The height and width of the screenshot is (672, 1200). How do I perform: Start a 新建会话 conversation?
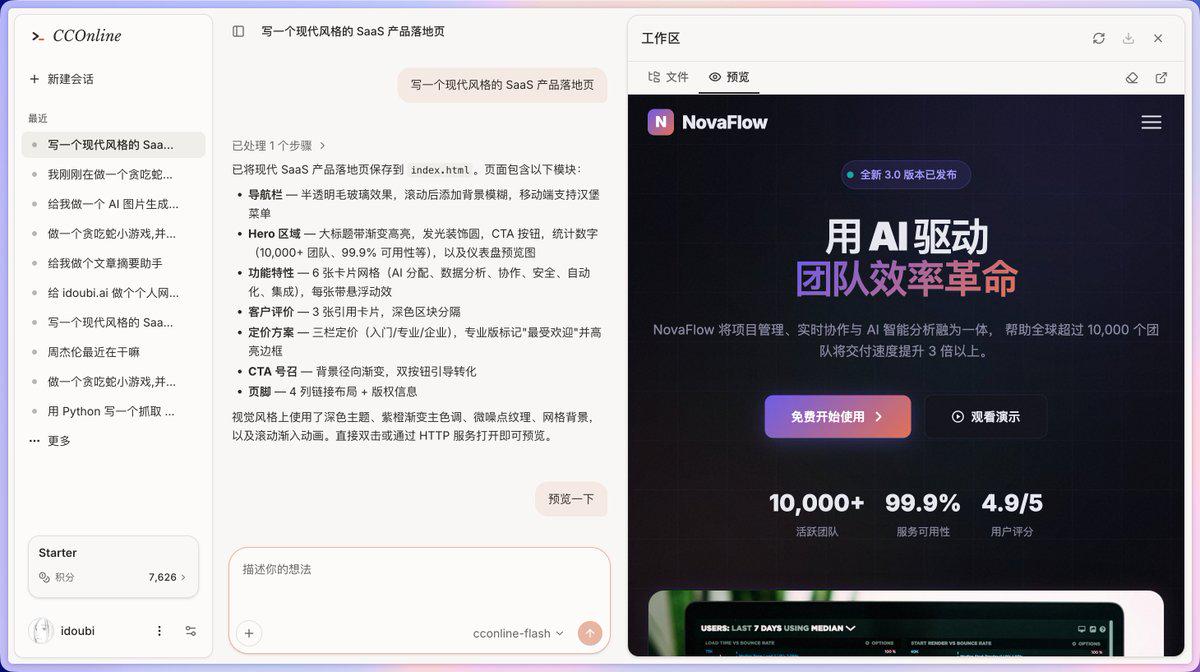point(62,79)
